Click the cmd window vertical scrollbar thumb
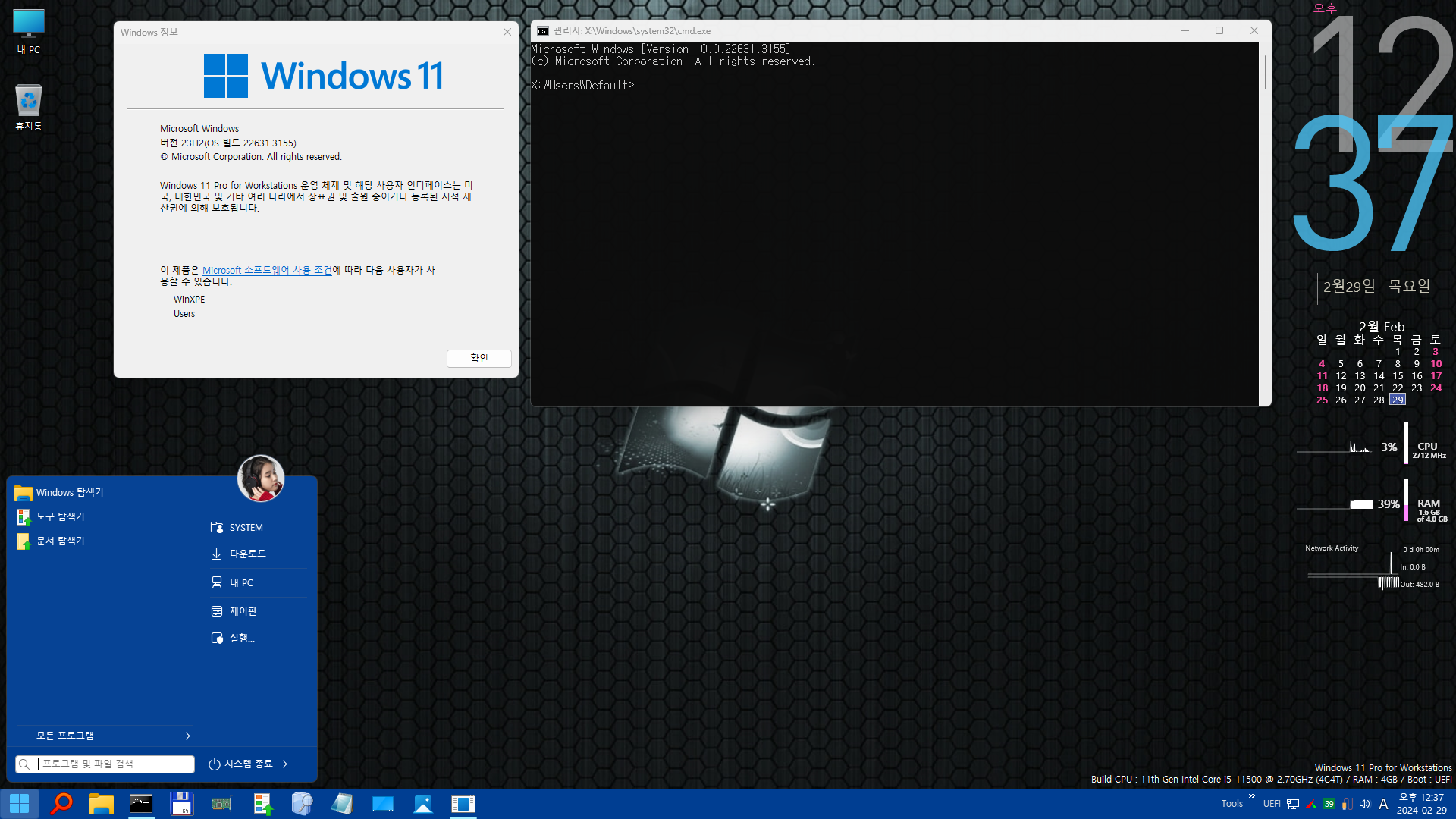1456x819 pixels. pyautogui.click(x=1265, y=72)
